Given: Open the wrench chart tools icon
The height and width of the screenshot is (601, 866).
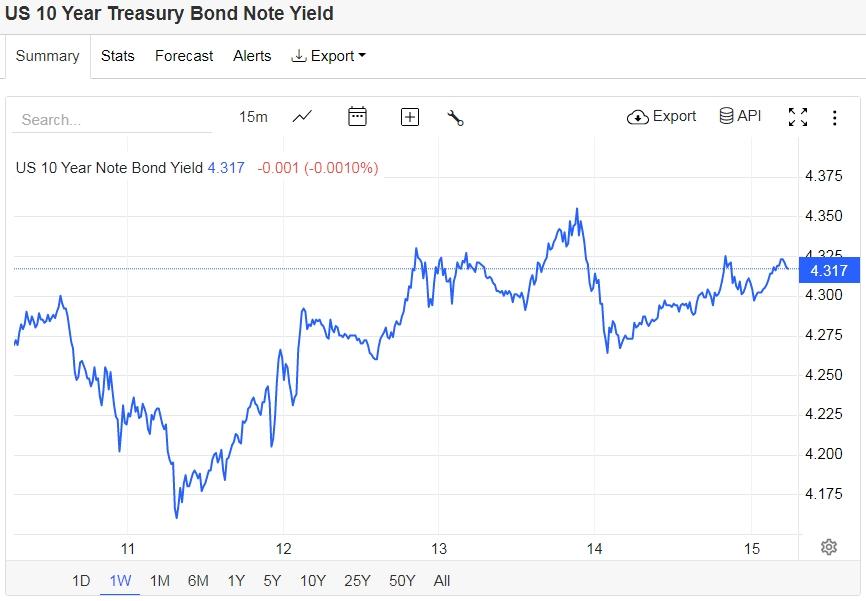Looking at the screenshot, I should click(455, 118).
